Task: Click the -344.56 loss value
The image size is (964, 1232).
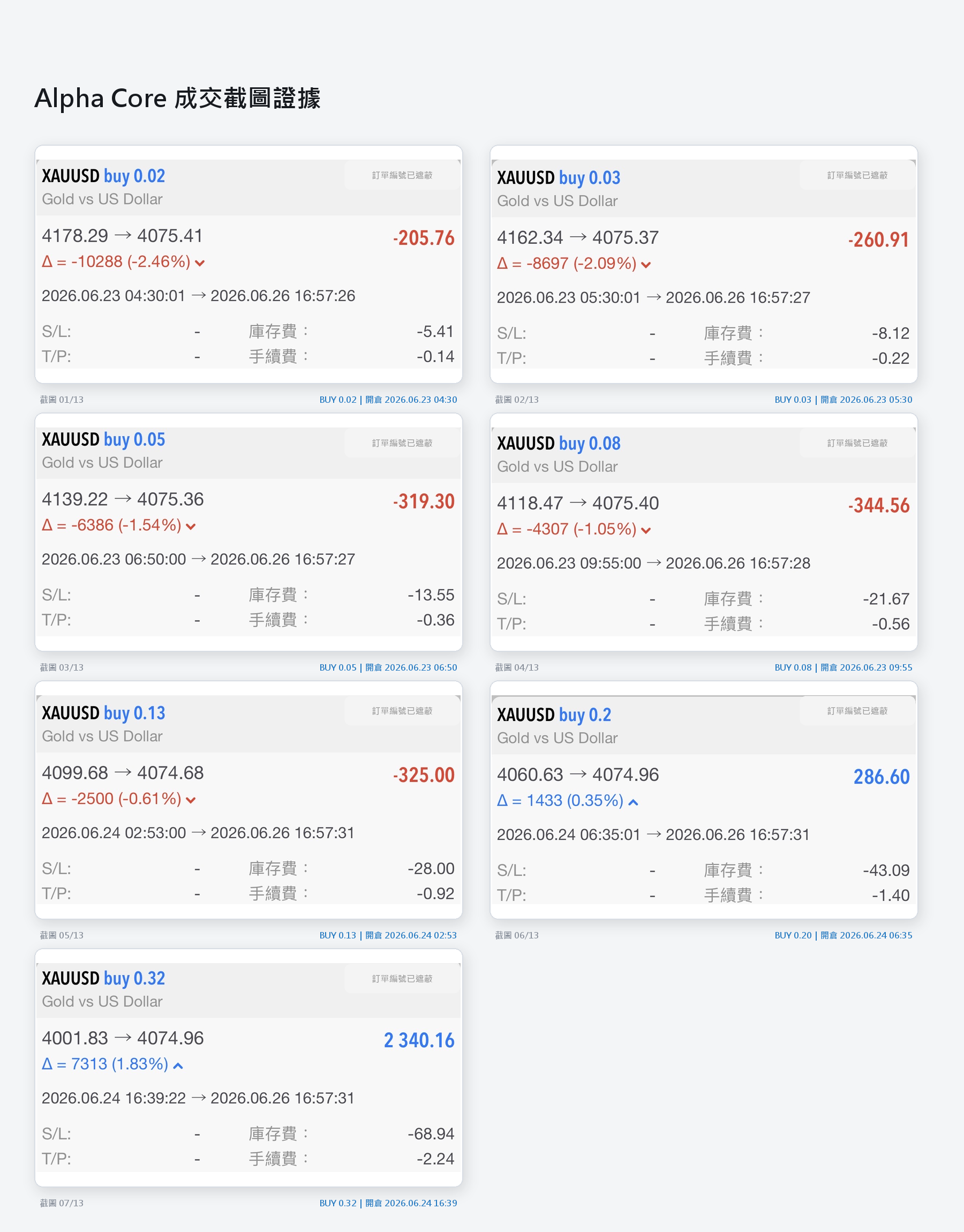Action: pos(879,506)
